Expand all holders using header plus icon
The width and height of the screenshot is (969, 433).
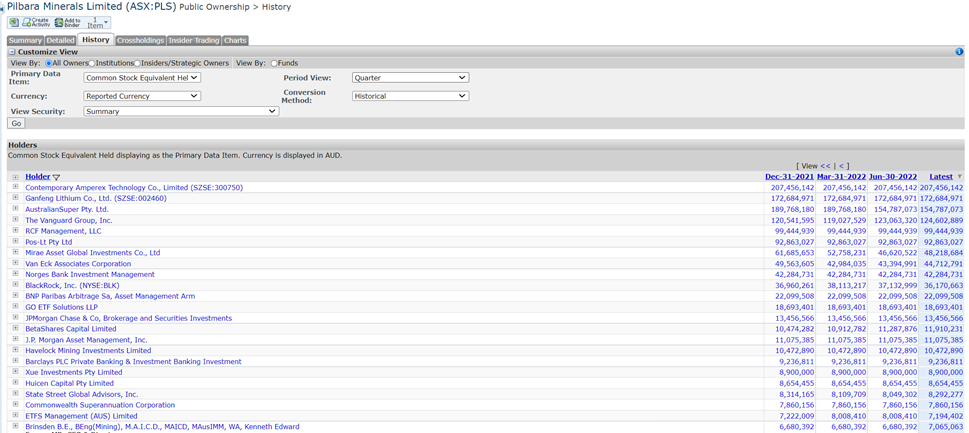click(15, 177)
